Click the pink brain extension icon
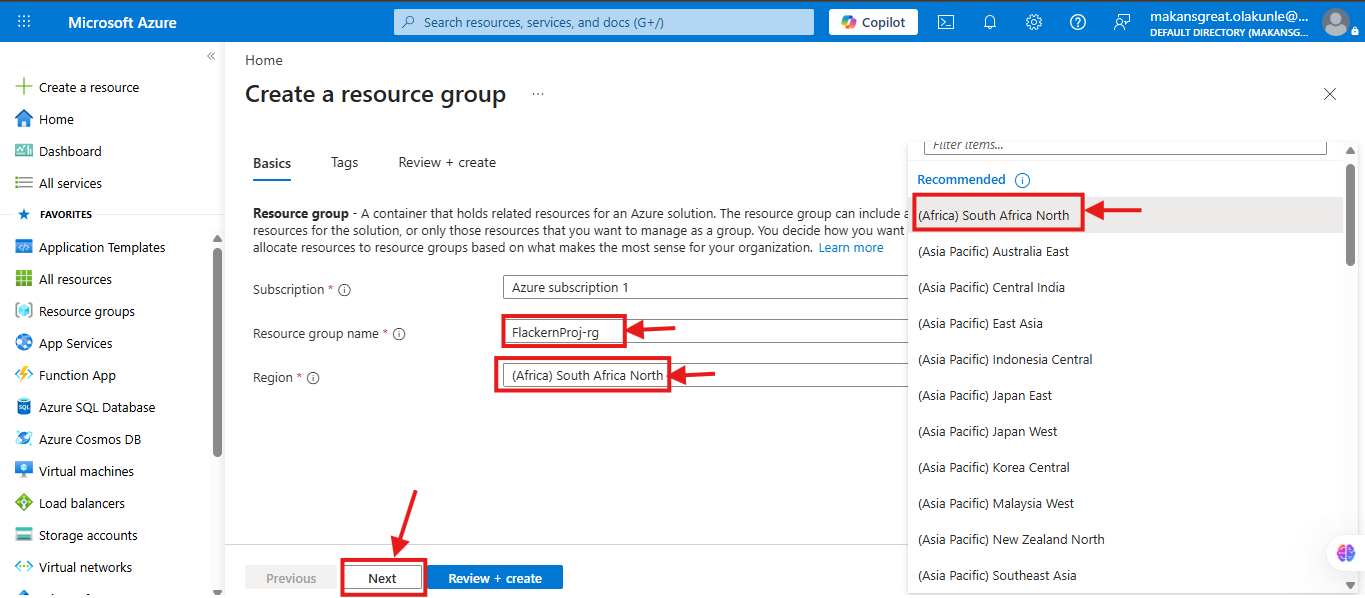Screen dimensions: 1365x598 click(1345, 552)
